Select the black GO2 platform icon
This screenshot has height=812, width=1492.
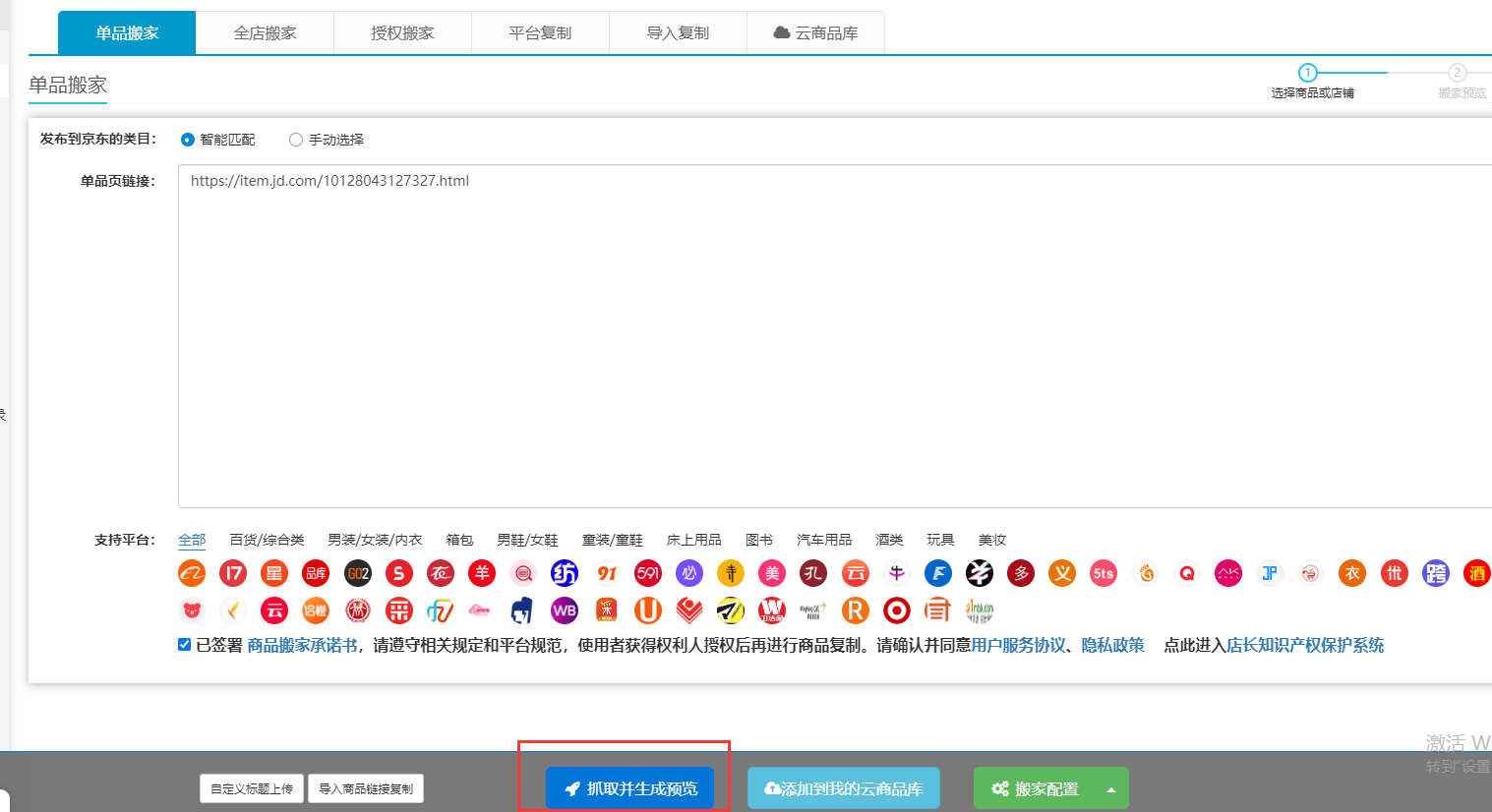click(x=358, y=573)
